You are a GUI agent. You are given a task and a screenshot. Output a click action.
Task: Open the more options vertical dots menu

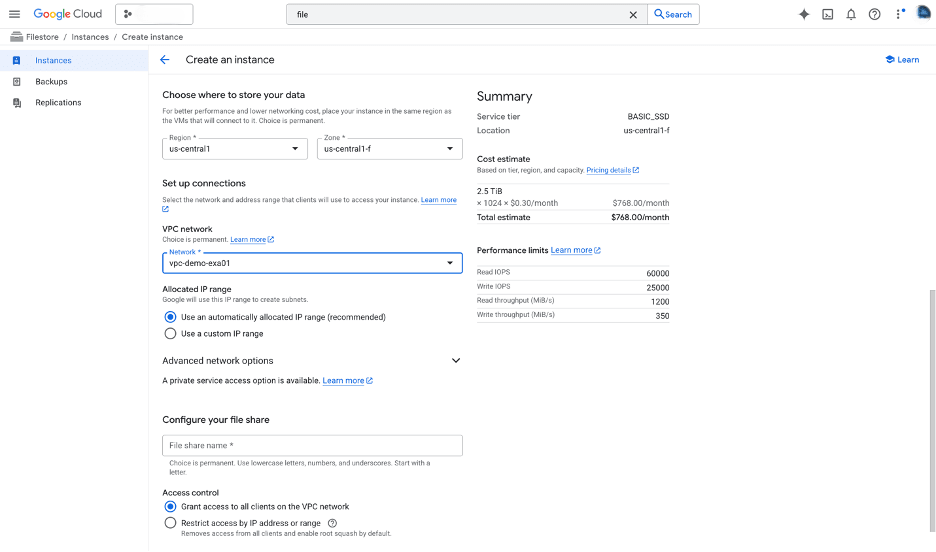pyautogui.click(x=898, y=14)
